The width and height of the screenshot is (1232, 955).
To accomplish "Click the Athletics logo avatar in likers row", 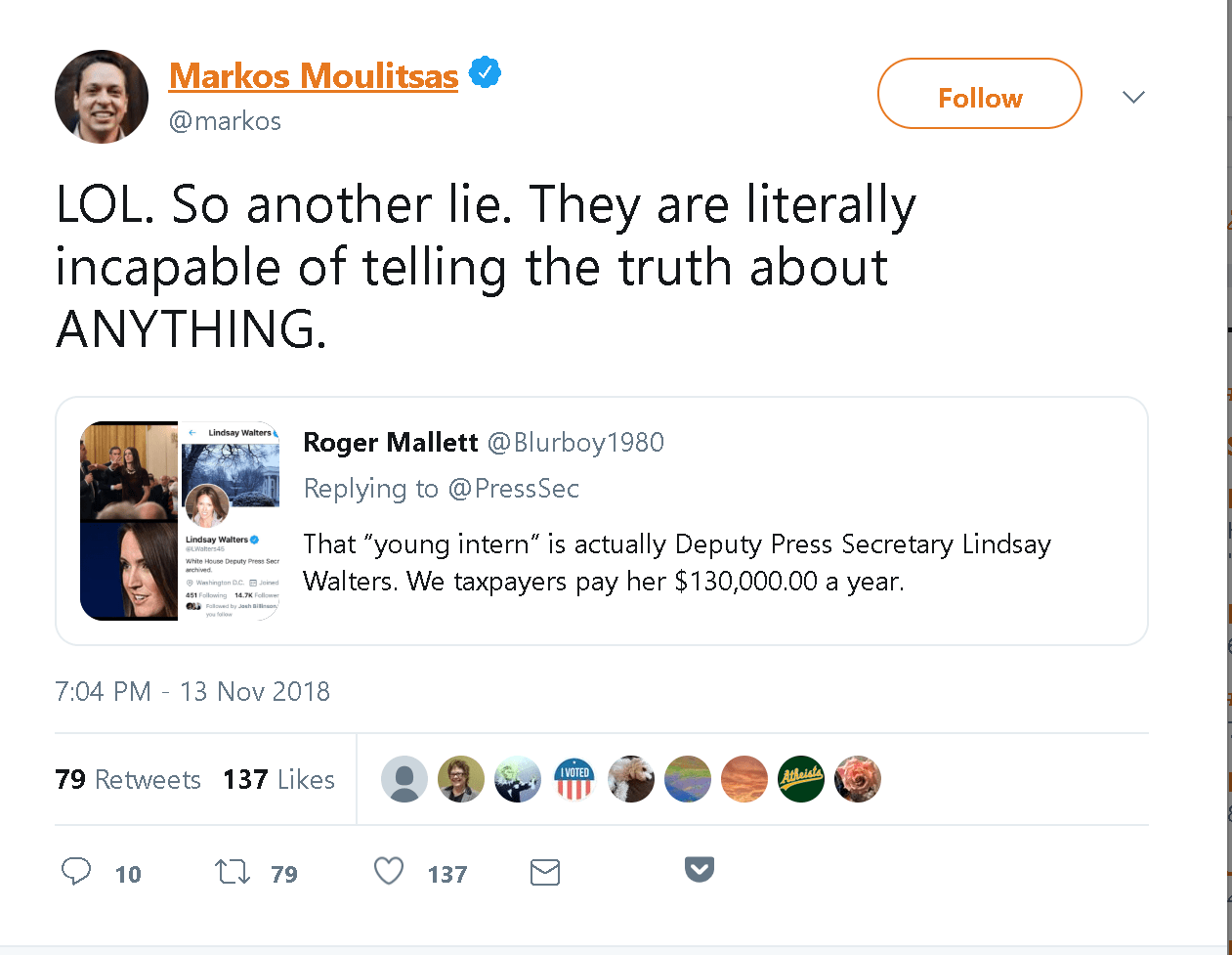I will [x=801, y=779].
